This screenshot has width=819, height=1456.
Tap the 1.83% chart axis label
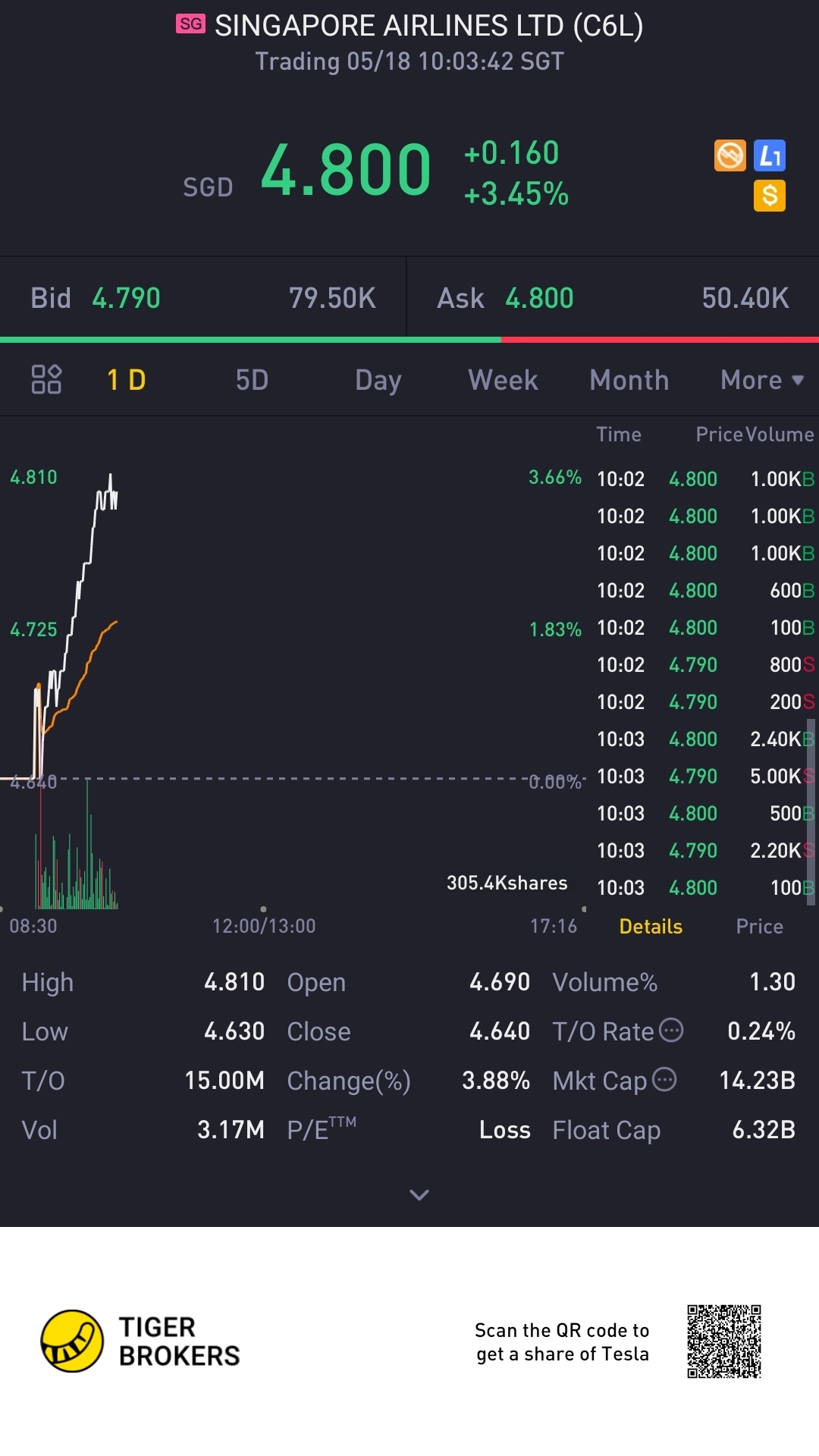pos(555,629)
